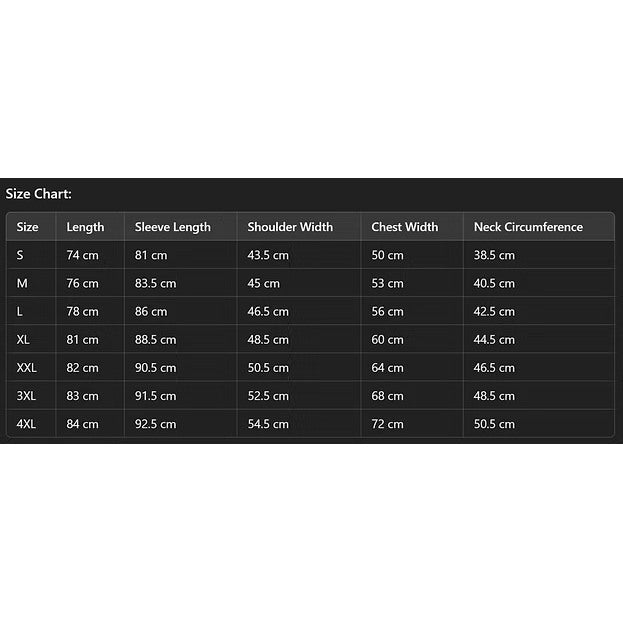Click the Neck Circumference column header
Screen dimensions: 623x623
528,227
